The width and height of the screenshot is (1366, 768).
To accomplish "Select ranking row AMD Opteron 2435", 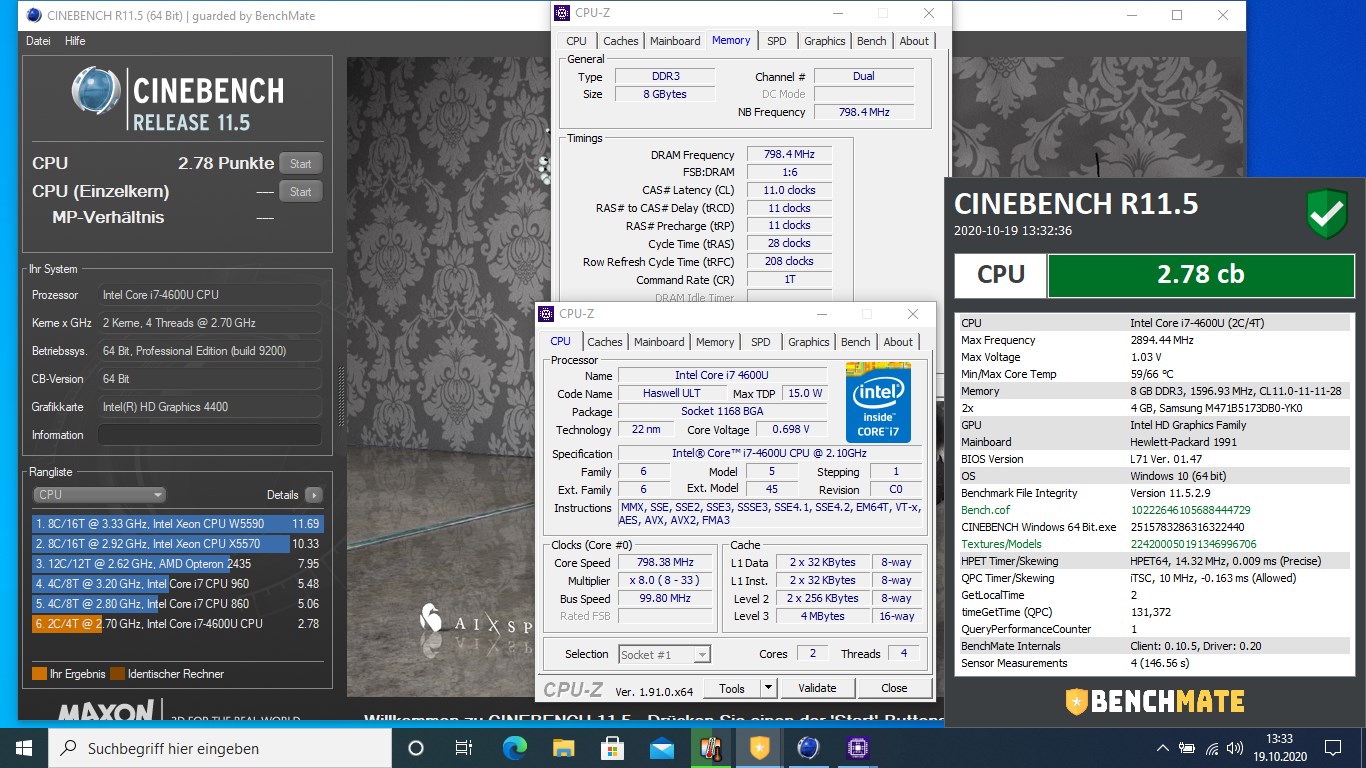I will [177, 564].
